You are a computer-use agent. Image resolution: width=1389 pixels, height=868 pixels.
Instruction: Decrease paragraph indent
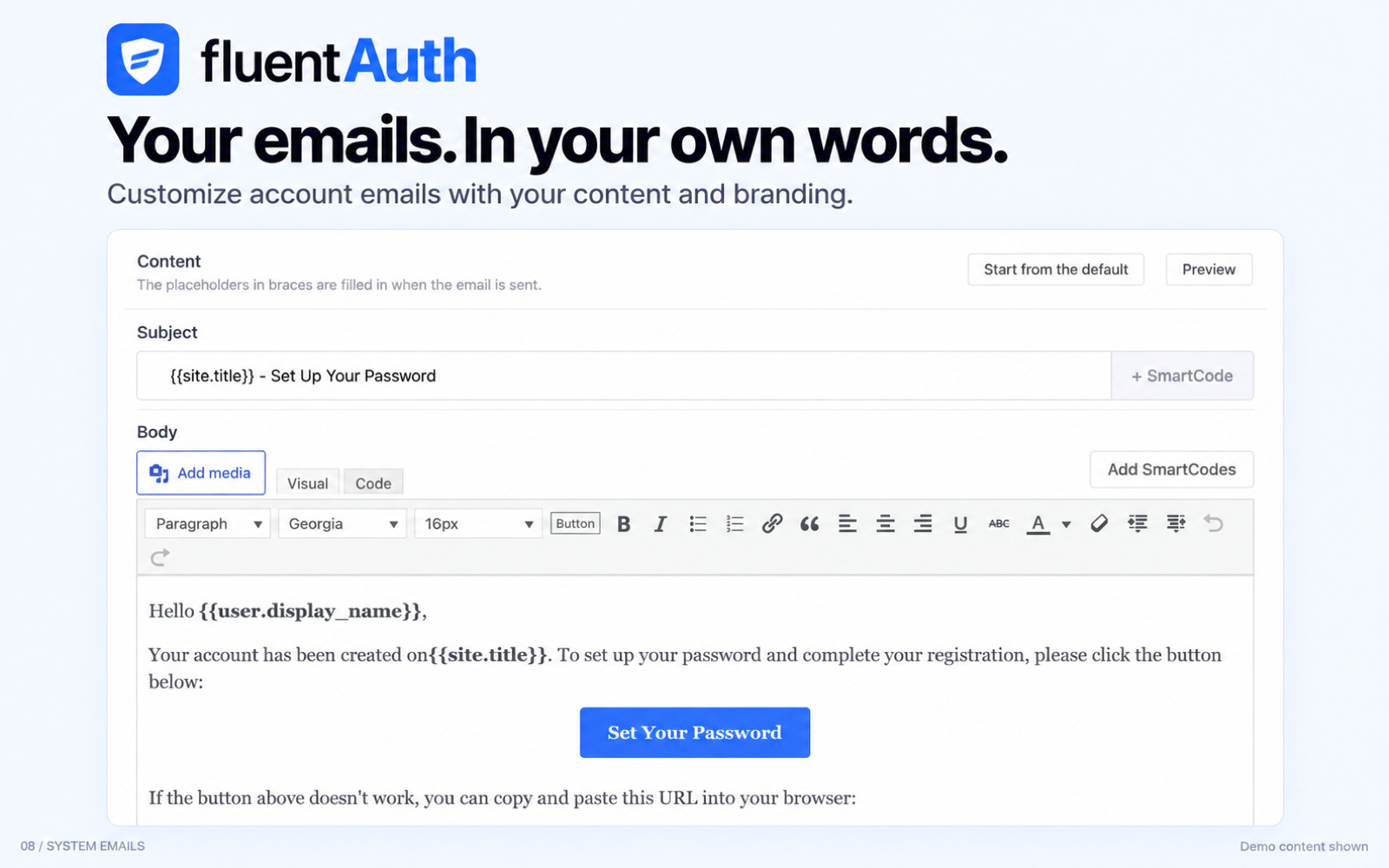1137,523
